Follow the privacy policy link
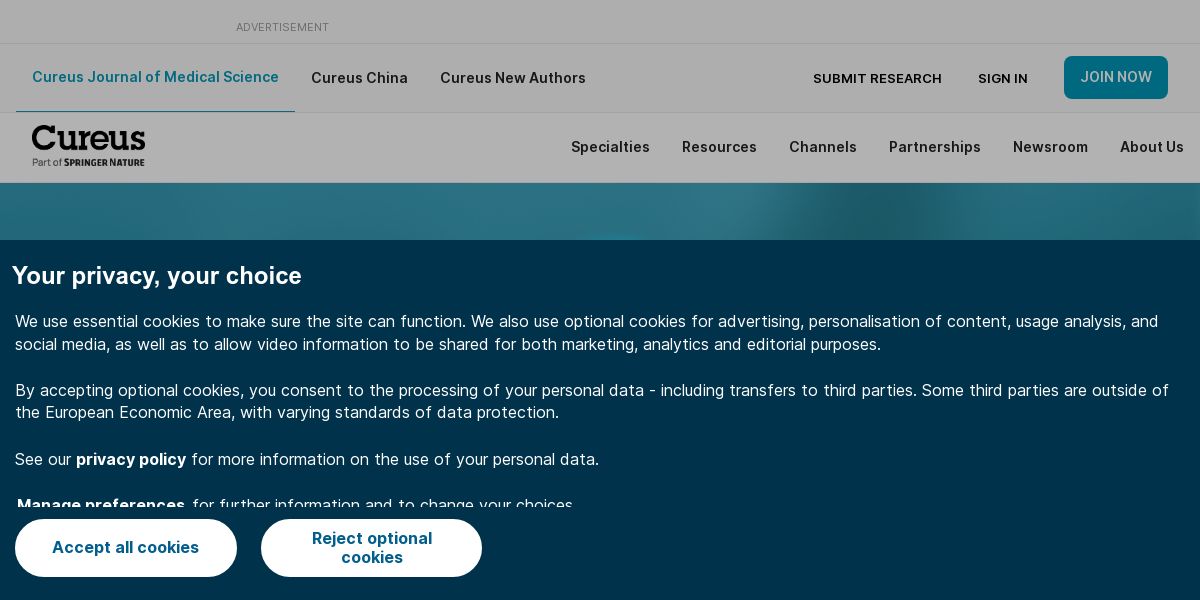Screen dimensions: 1200x600 pyautogui.click(x=131, y=459)
